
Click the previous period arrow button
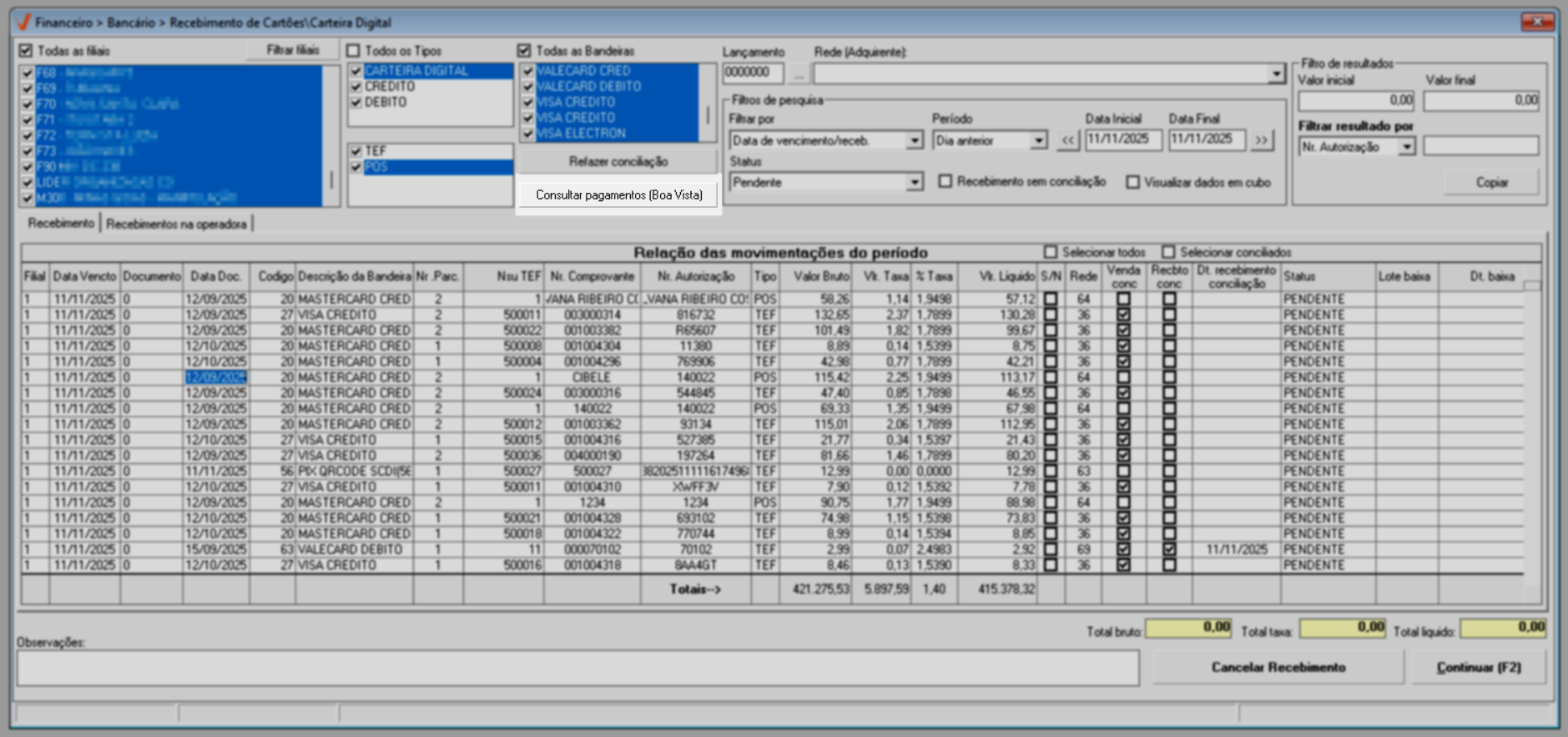pos(1068,140)
